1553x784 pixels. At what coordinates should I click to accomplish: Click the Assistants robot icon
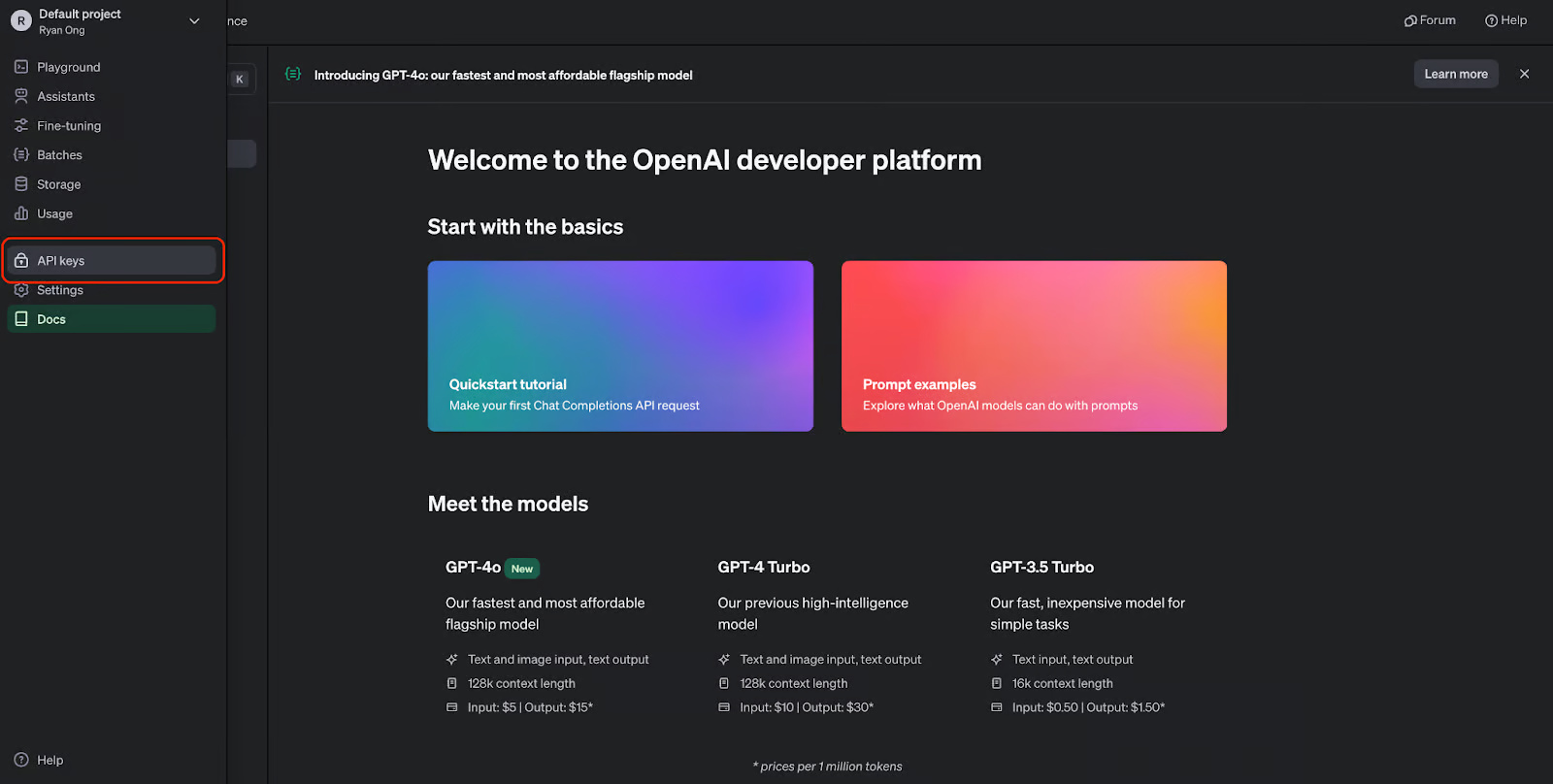pyautogui.click(x=21, y=96)
